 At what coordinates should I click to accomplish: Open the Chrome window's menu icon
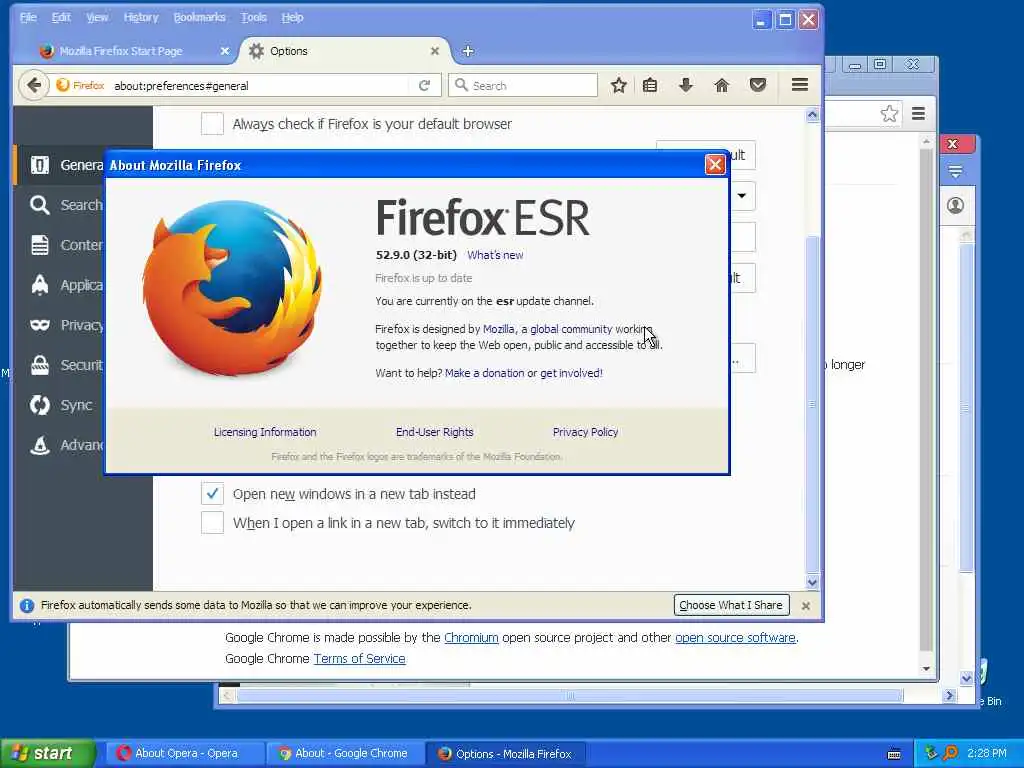click(x=918, y=114)
